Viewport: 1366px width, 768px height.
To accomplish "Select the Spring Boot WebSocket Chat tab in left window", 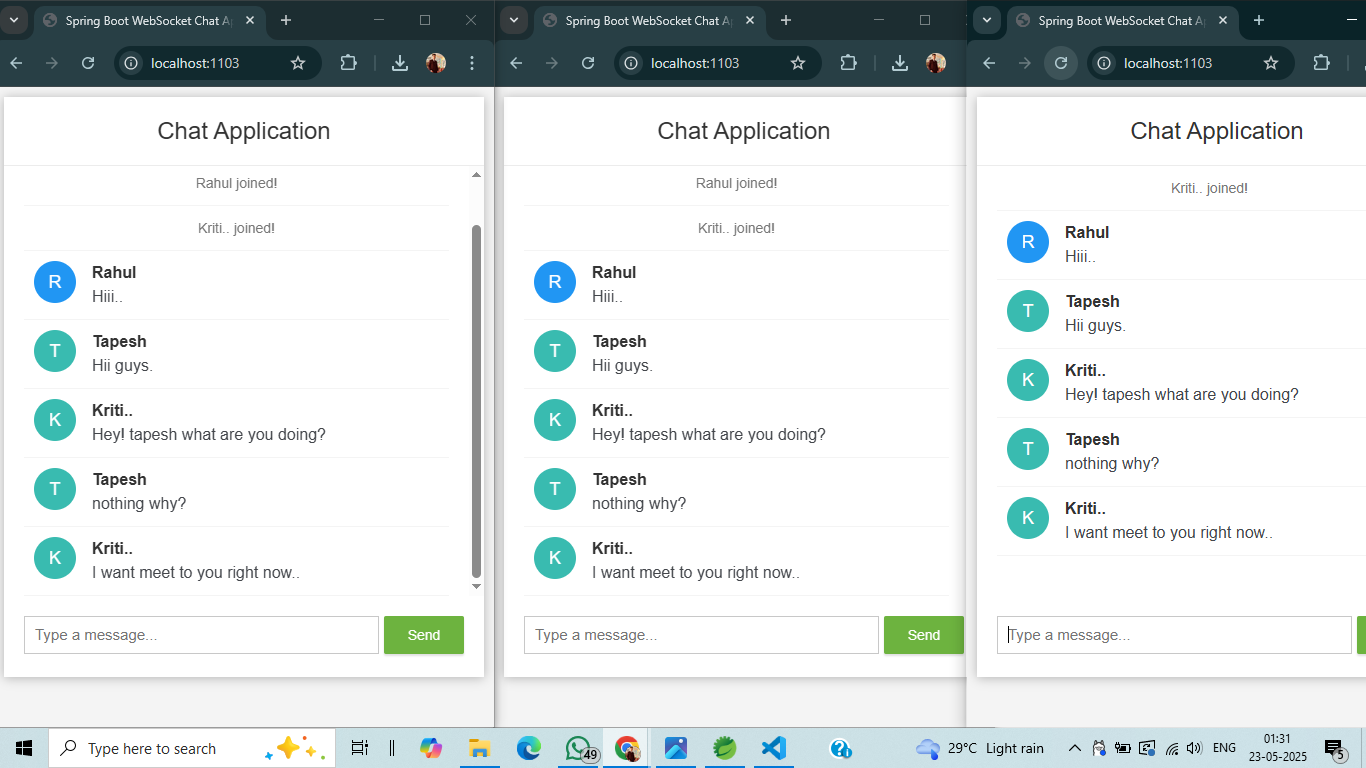I will tap(140, 20).
